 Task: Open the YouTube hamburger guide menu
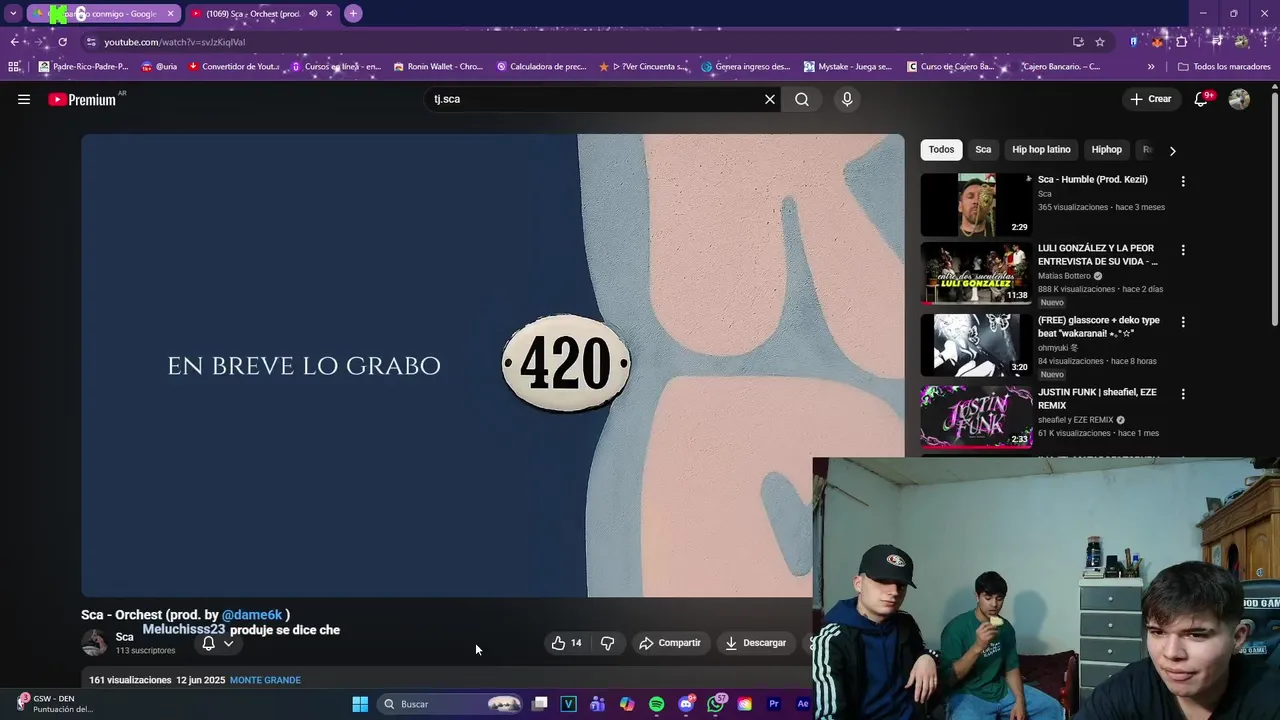(x=24, y=99)
